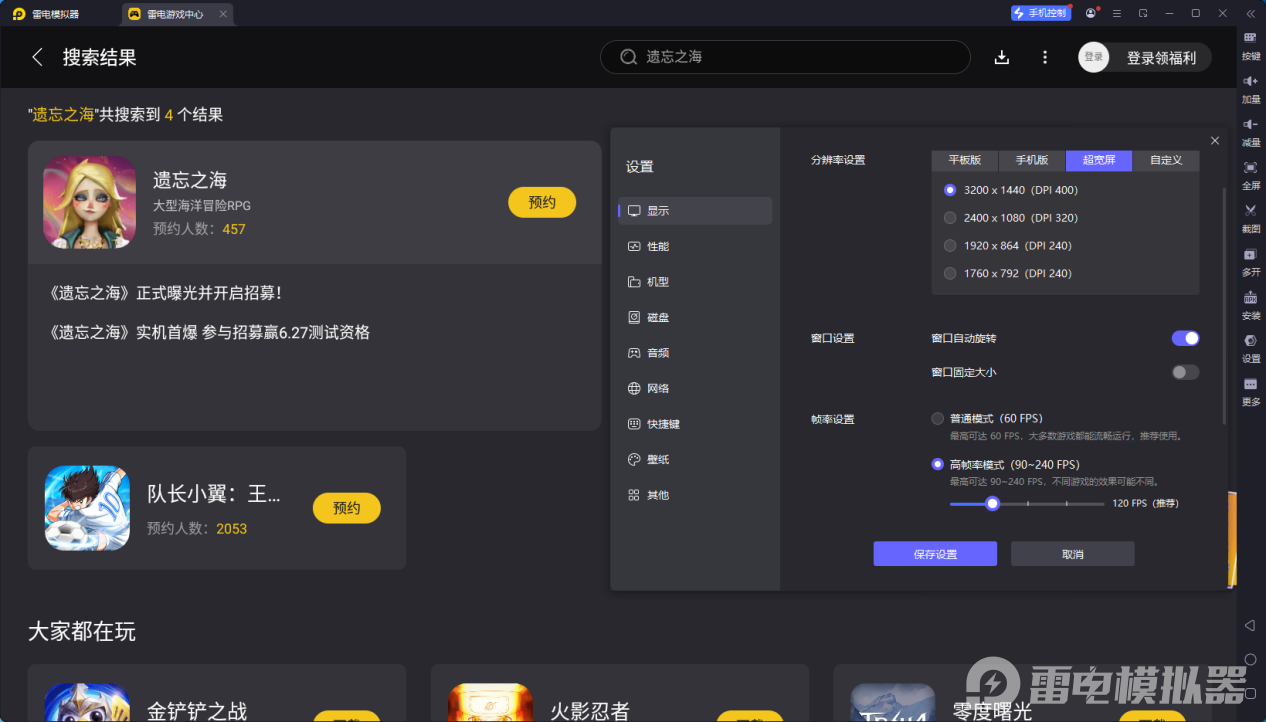Open the 磁盘 settings category
1266x722 pixels.
695,317
